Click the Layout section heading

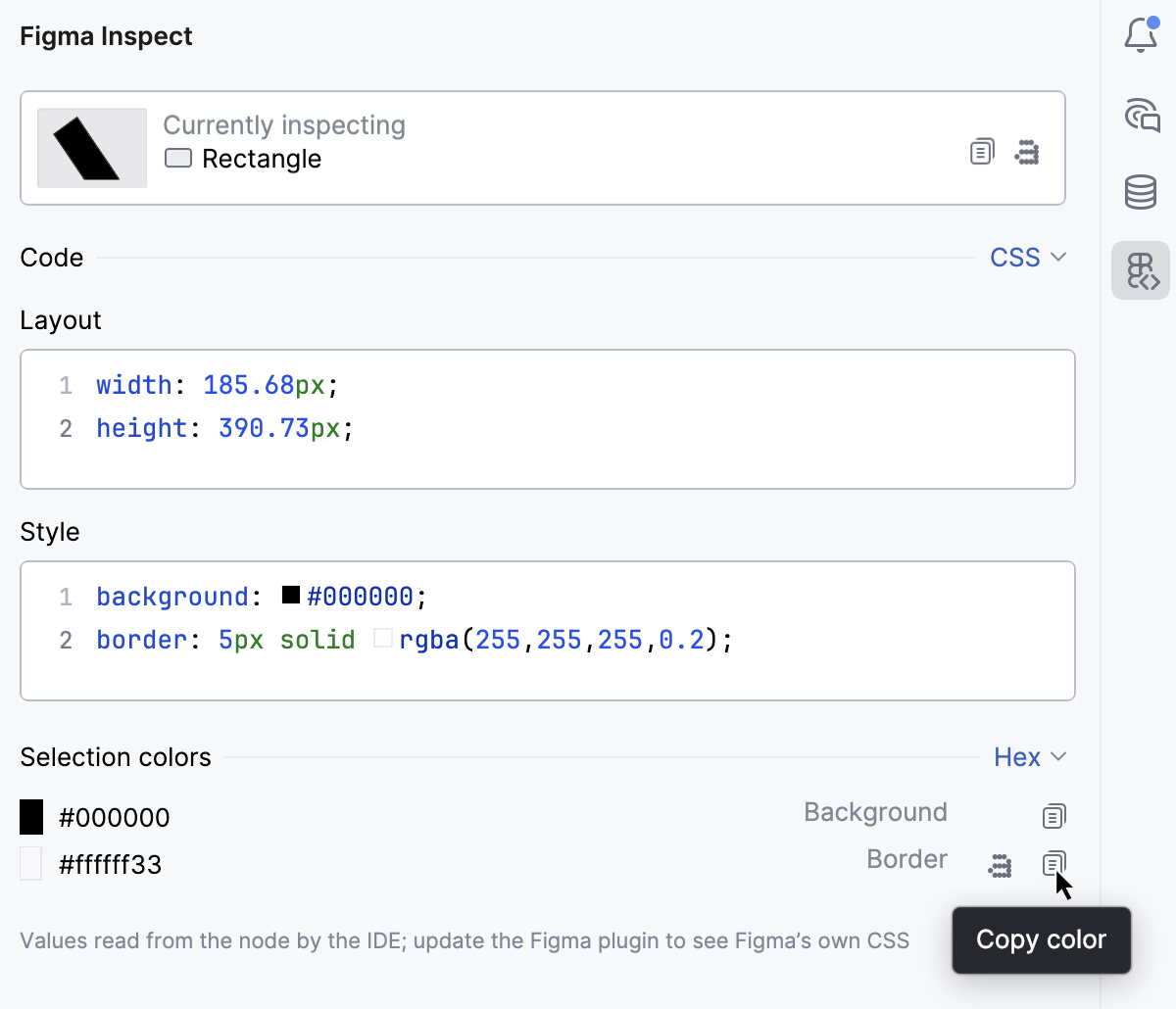[x=61, y=320]
